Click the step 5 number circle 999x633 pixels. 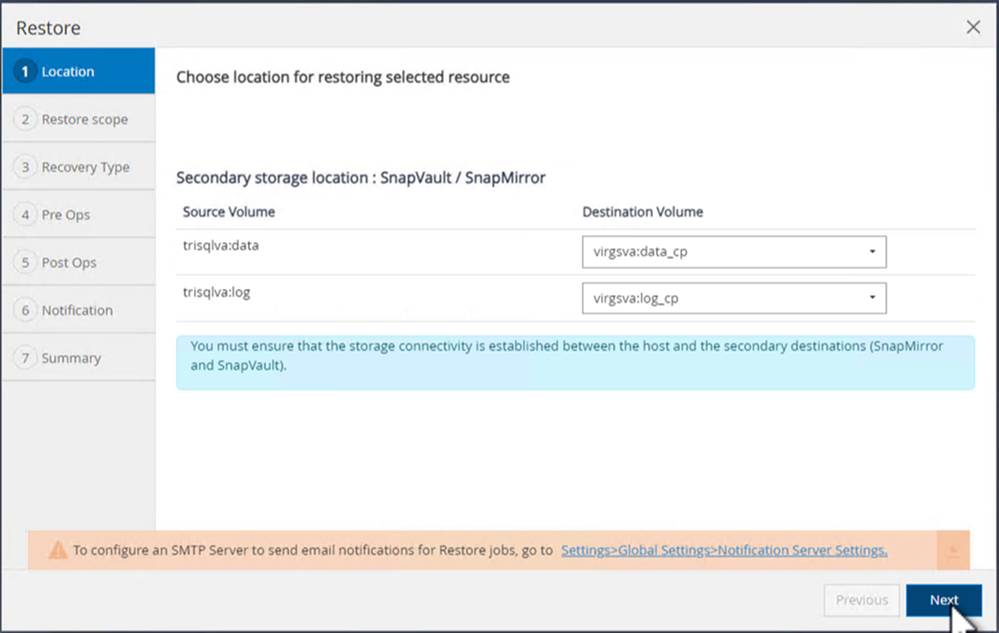26,262
